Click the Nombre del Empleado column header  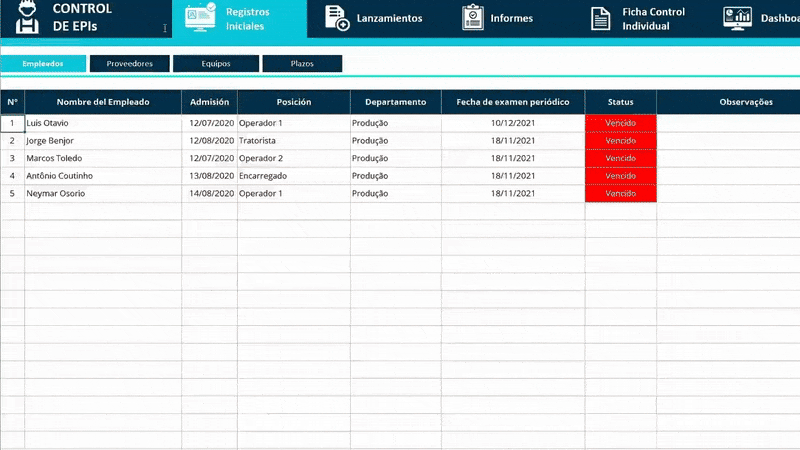pyautogui.click(x=103, y=102)
